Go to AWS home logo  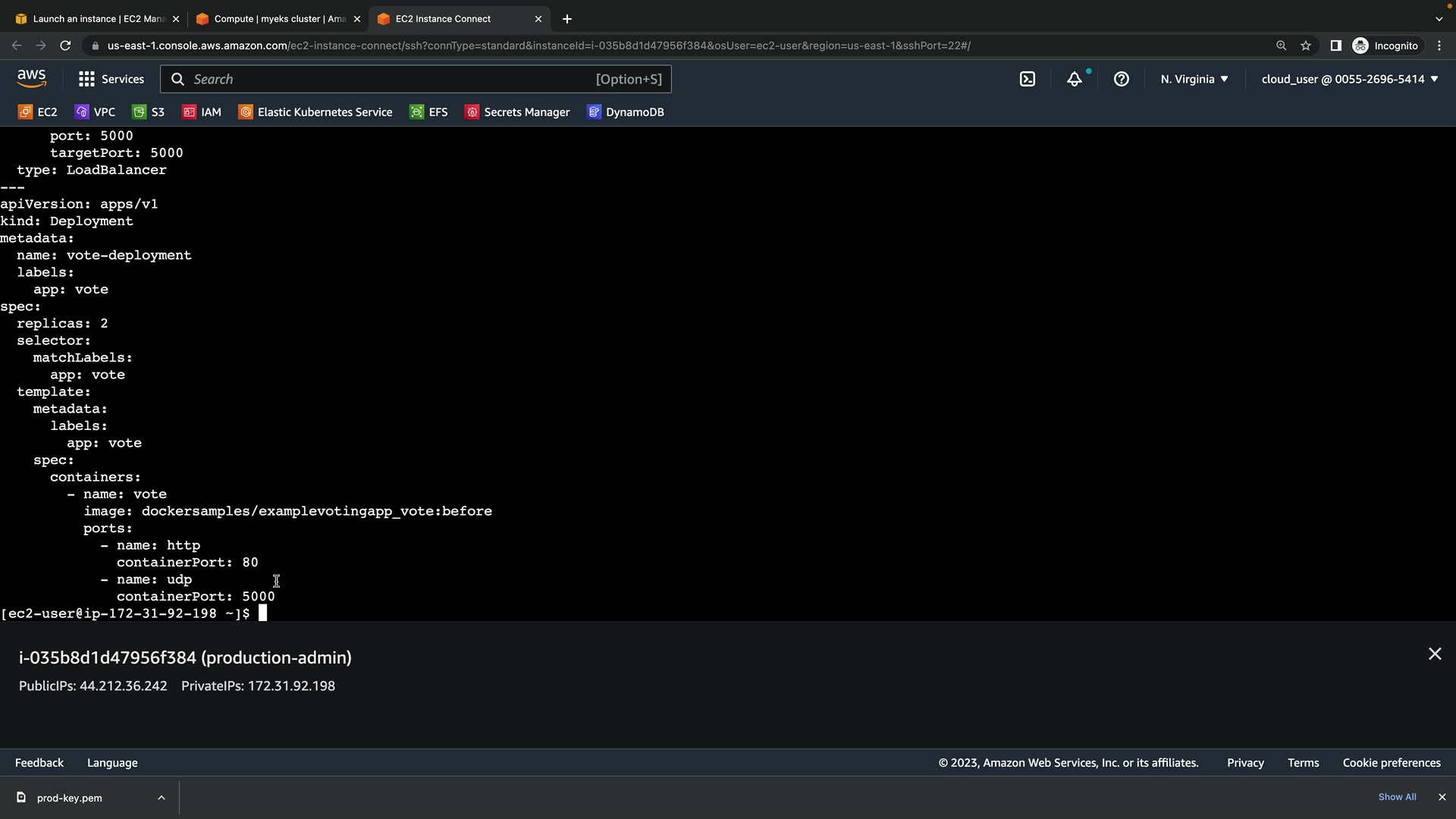[31, 78]
